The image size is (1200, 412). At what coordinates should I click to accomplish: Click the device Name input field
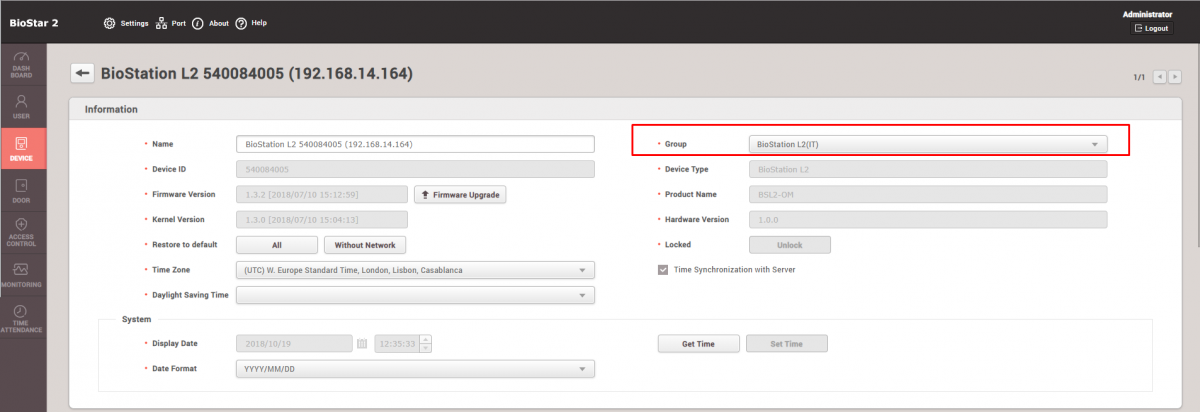[415, 144]
